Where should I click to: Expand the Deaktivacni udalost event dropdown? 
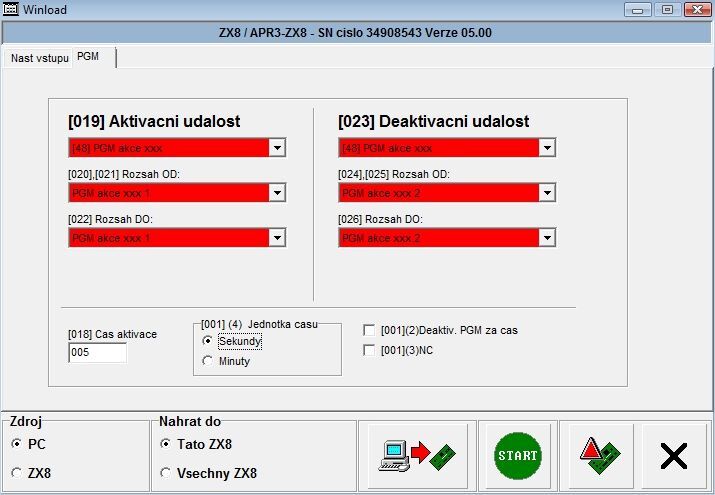[546, 148]
